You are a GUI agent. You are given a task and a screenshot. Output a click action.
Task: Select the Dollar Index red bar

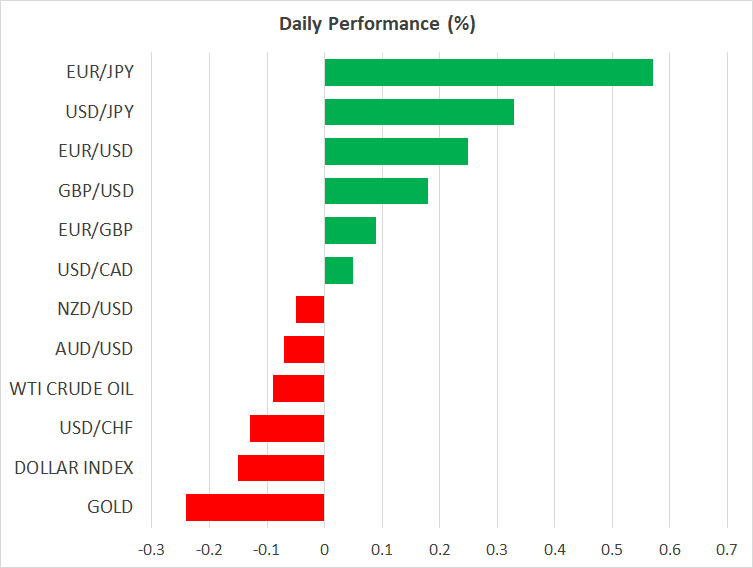[281, 467]
